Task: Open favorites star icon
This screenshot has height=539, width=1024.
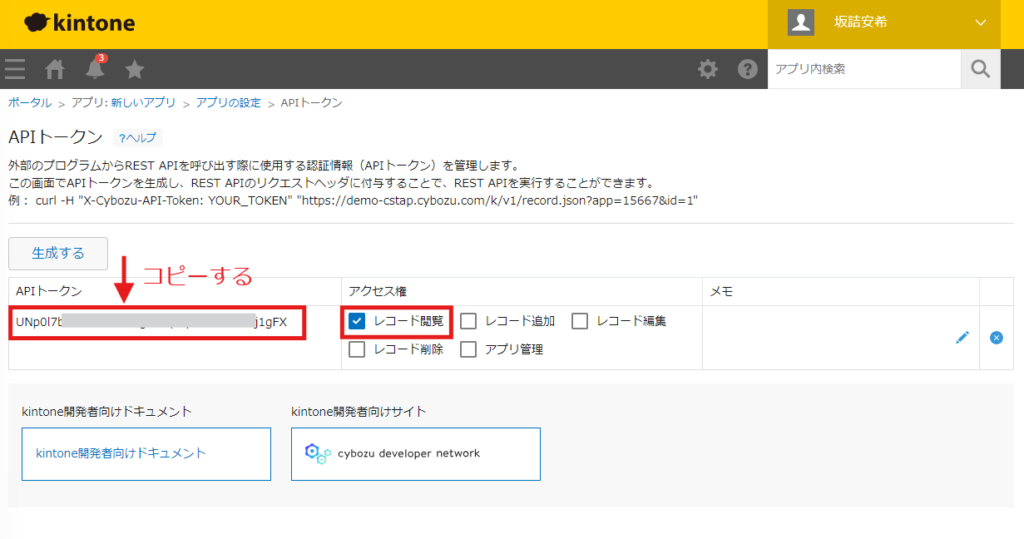Action: click(135, 69)
